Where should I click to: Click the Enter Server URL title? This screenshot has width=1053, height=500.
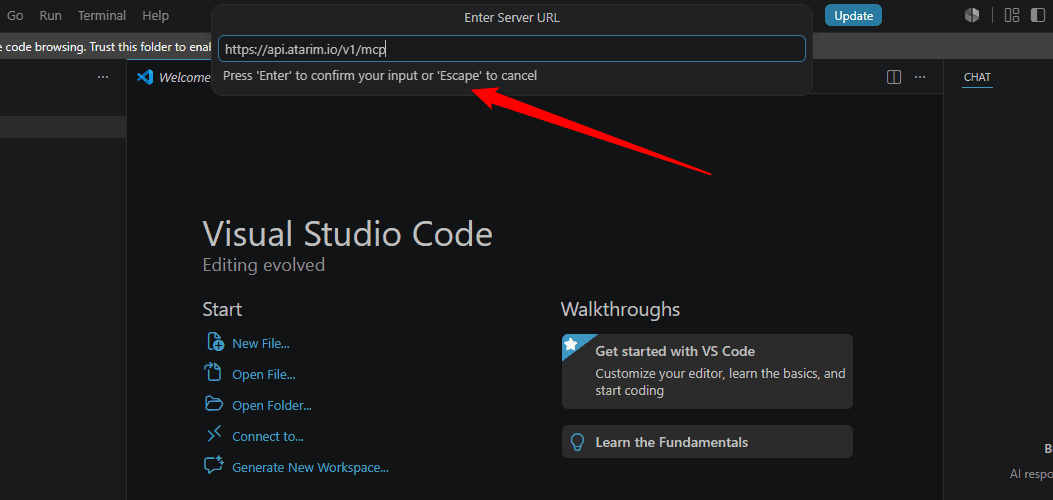[512, 18]
